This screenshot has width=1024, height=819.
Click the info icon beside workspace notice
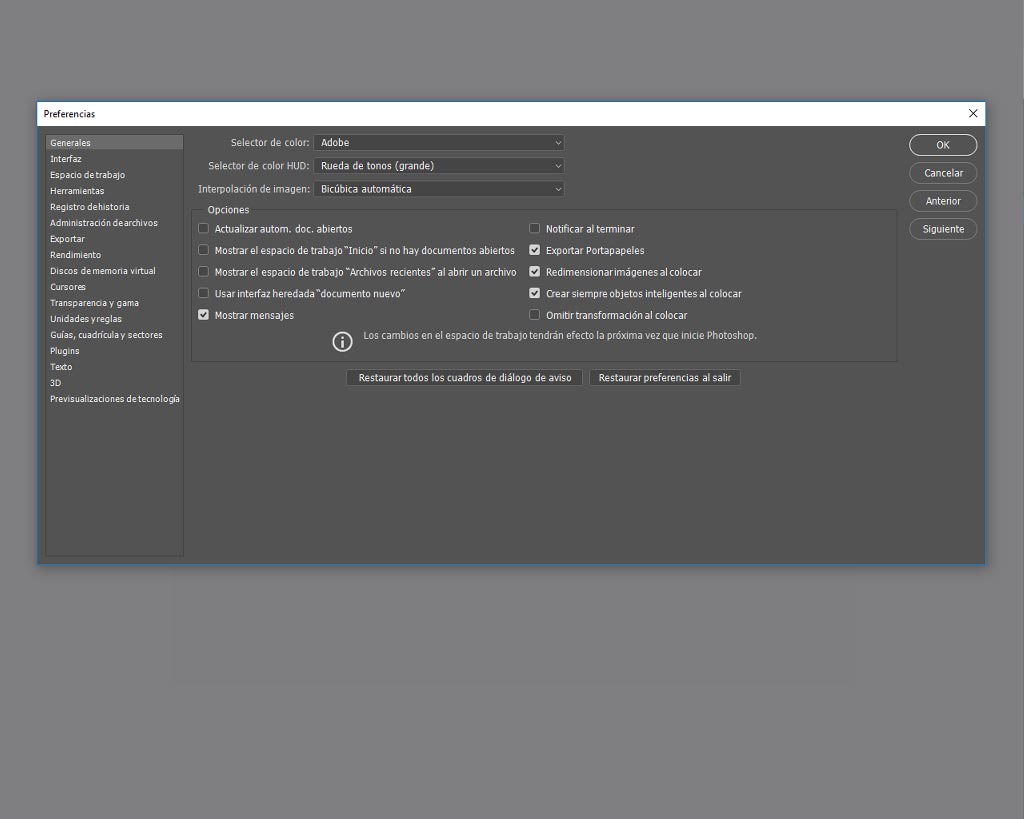click(x=342, y=342)
